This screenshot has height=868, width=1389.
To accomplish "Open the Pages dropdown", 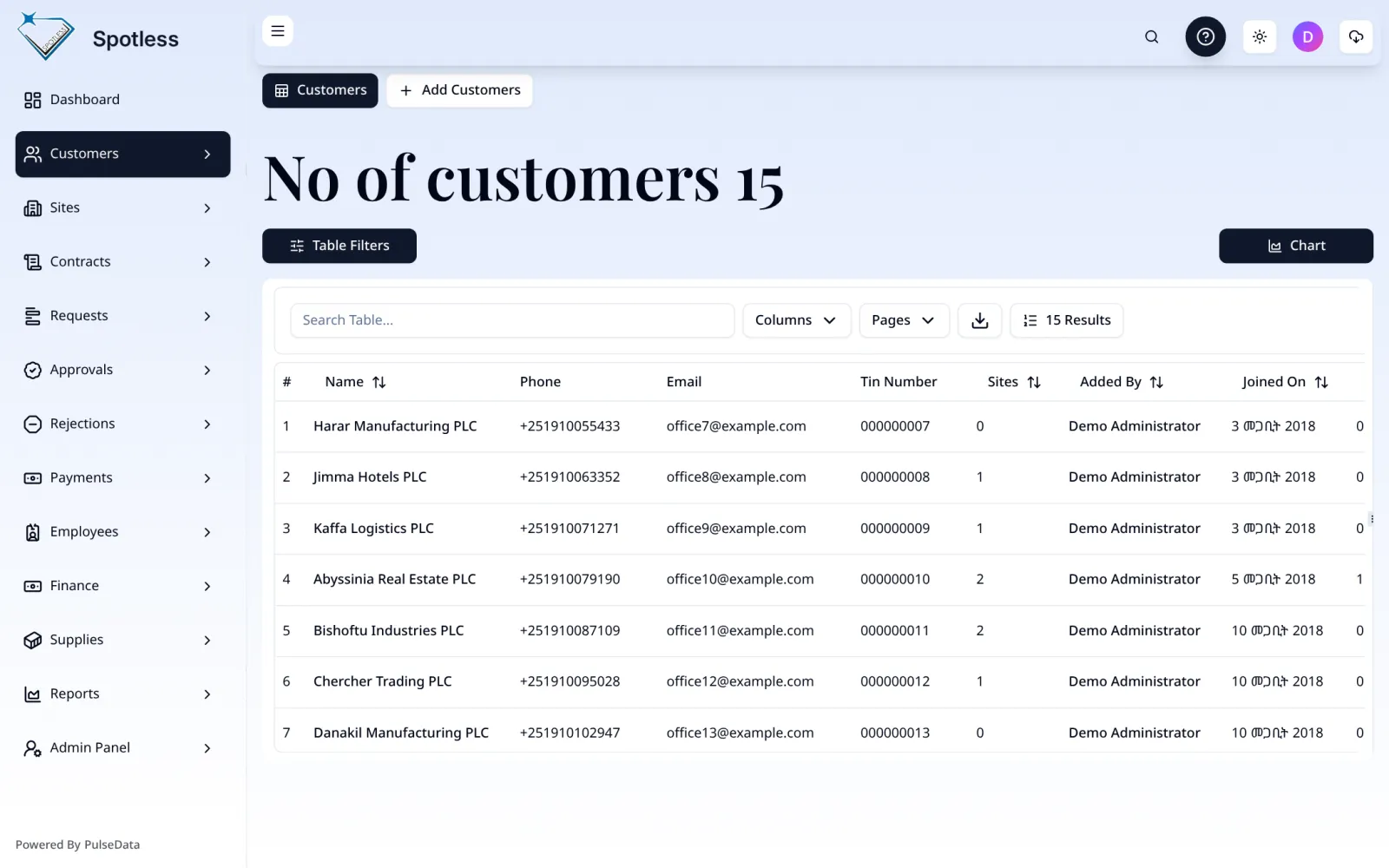I will [904, 320].
